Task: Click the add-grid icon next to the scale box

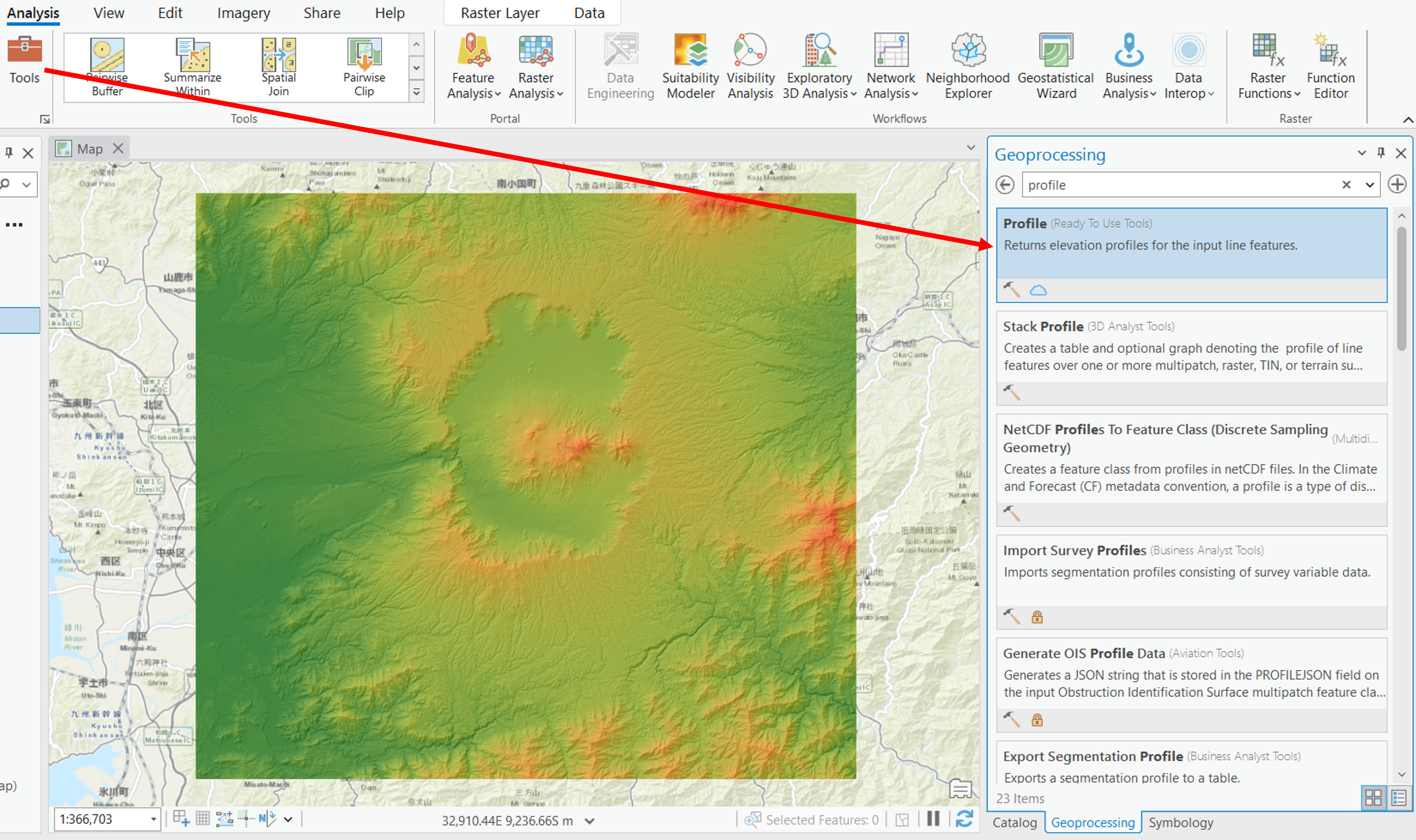Action: tap(181, 819)
